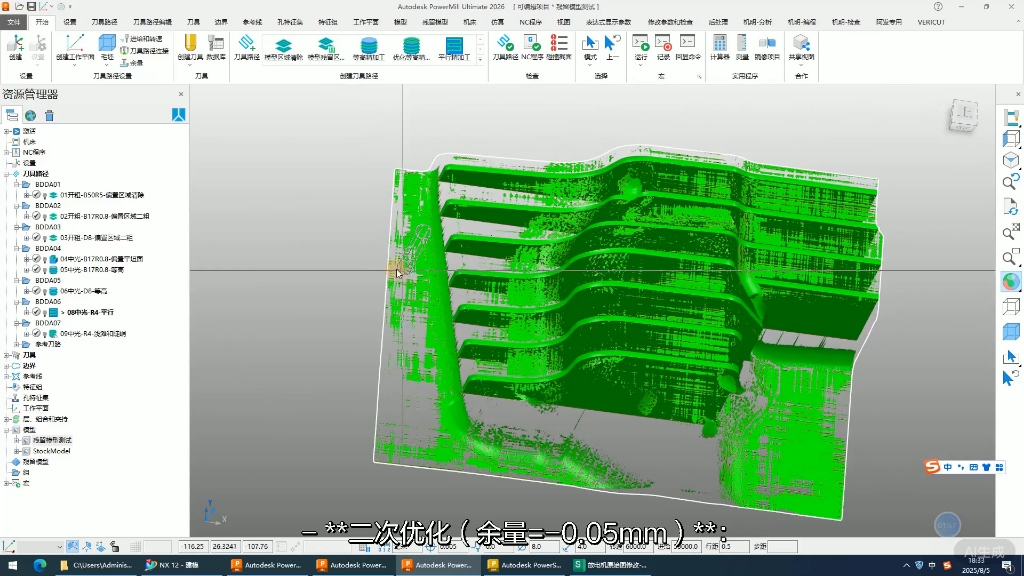
Task: Click the ViewCube in the viewport corner
Action: (963, 116)
